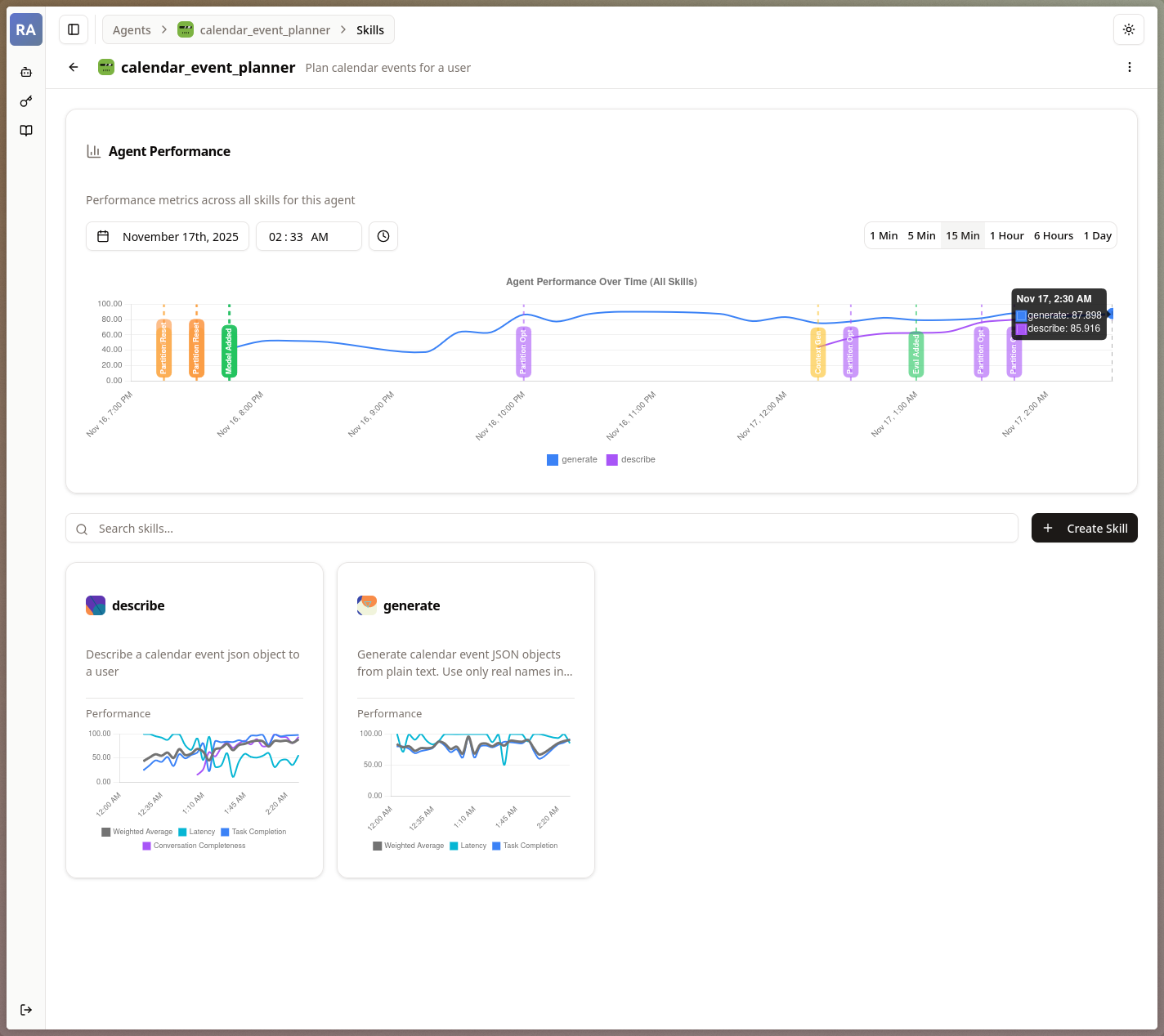This screenshot has width=1164, height=1036.
Task: Click the Create Skill button
Action: [x=1084, y=528]
